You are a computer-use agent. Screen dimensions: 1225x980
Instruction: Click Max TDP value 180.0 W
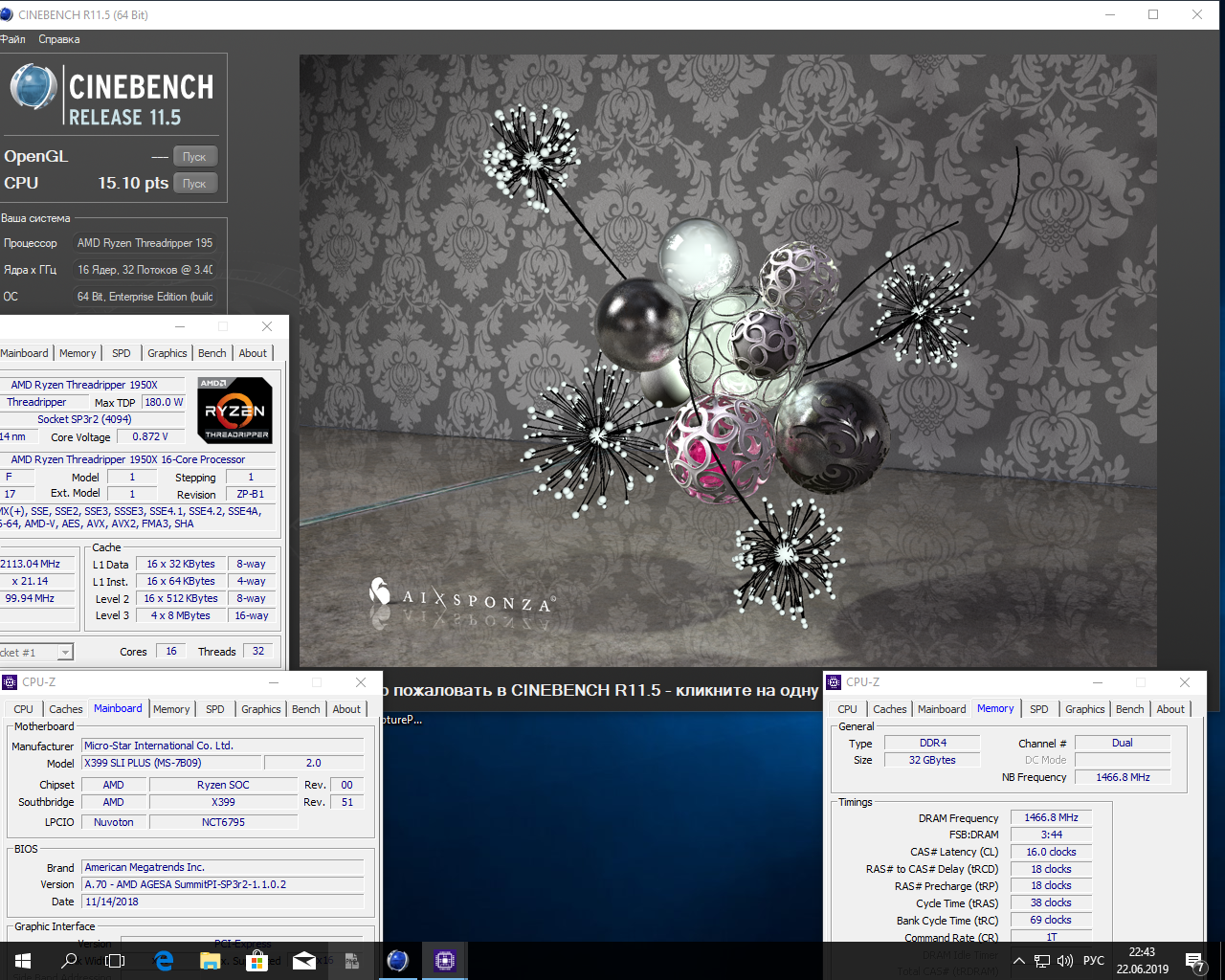pyautogui.click(x=165, y=402)
